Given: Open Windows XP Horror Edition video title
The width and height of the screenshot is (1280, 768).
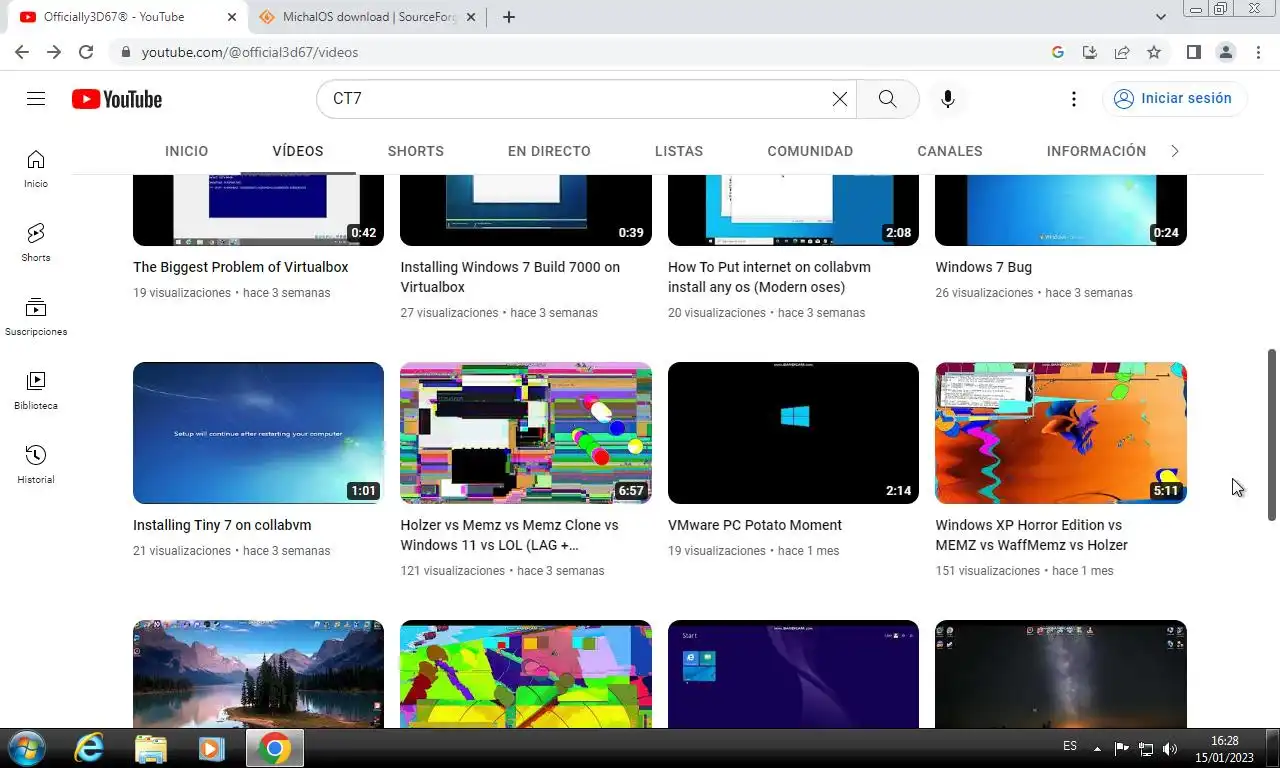Looking at the screenshot, I should click(x=1031, y=535).
